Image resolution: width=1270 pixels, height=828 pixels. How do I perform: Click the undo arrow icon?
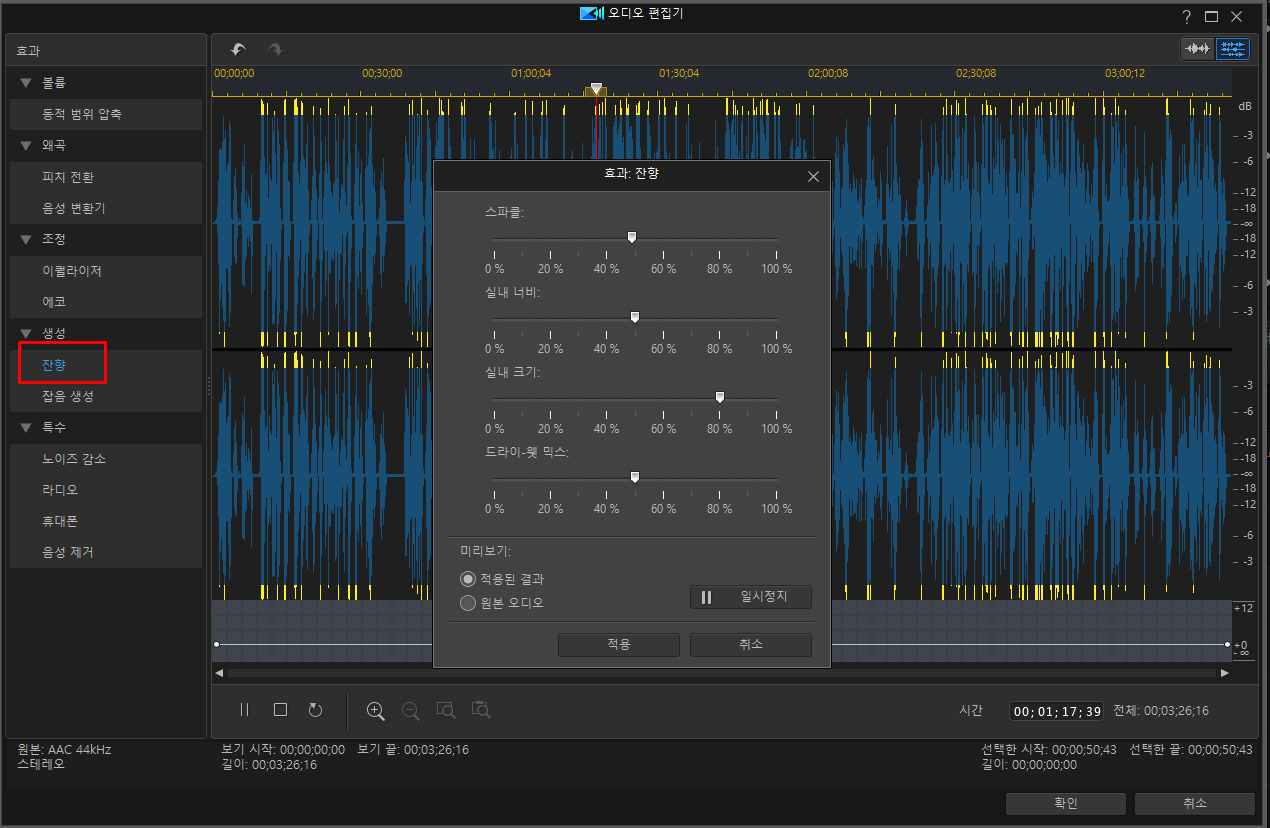[x=237, y=49]
